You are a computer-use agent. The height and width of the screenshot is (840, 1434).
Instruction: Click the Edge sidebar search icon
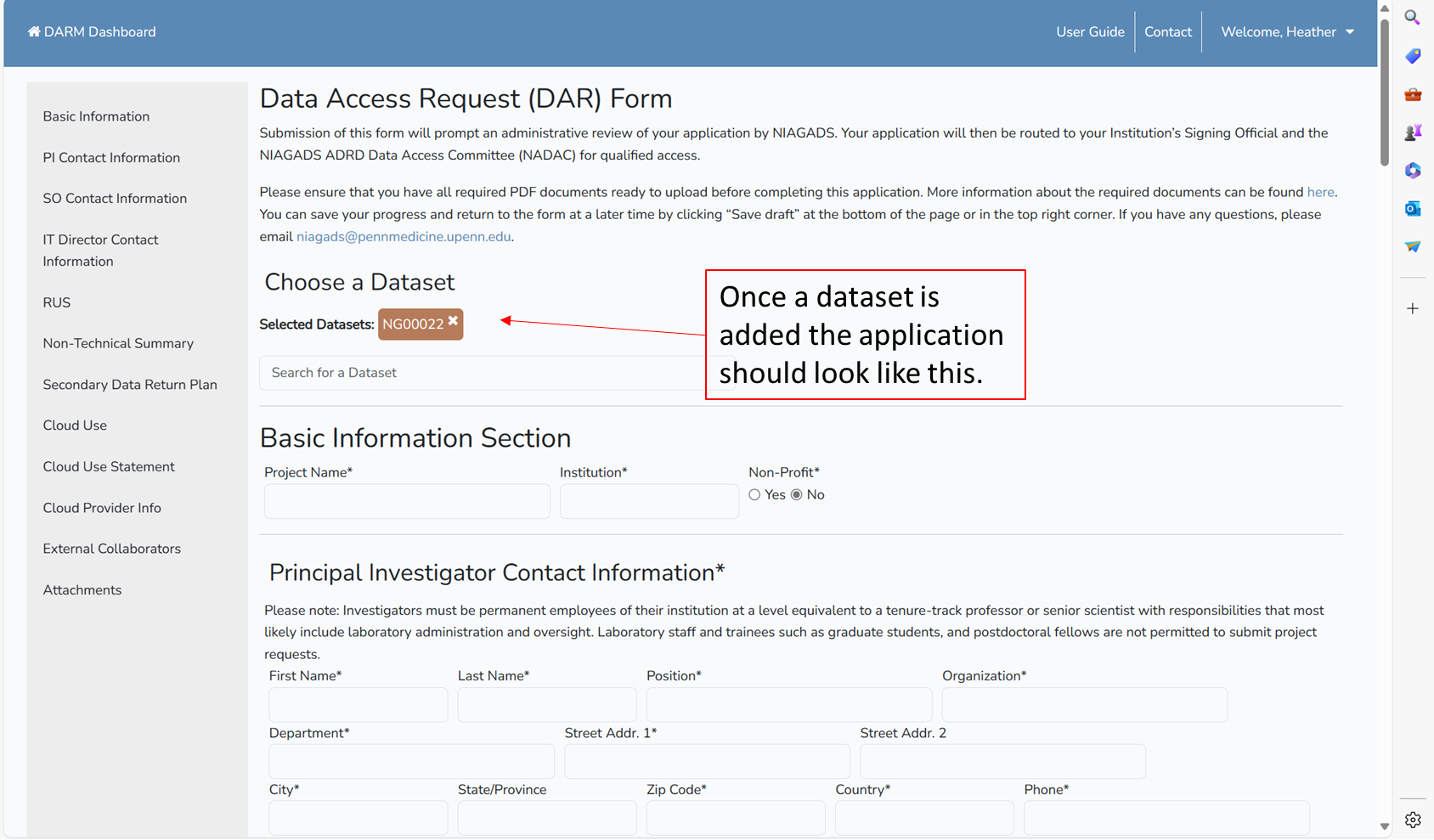click(x=1412, y=18)
